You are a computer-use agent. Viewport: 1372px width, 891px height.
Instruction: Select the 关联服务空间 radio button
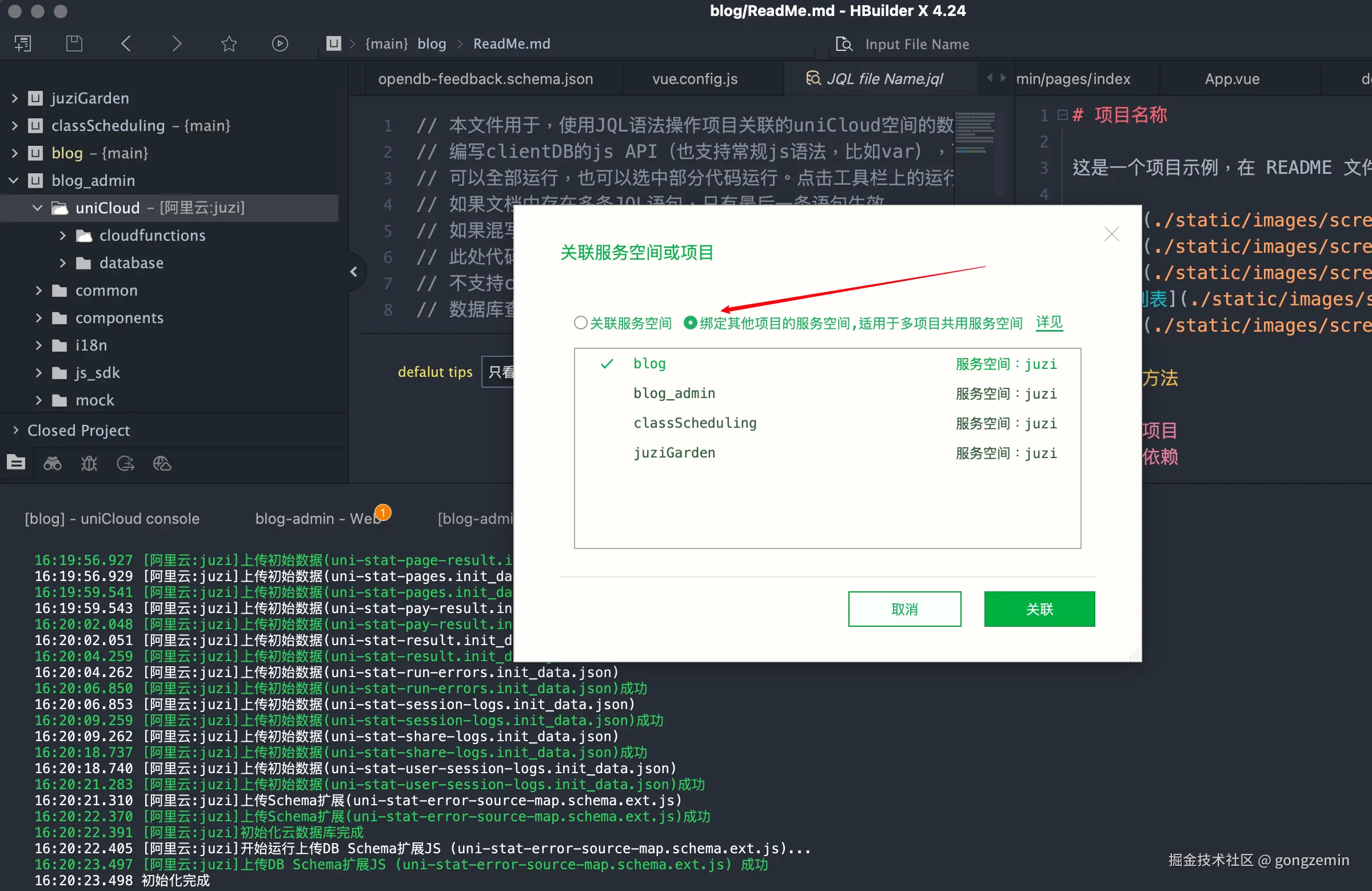[580, 323]
